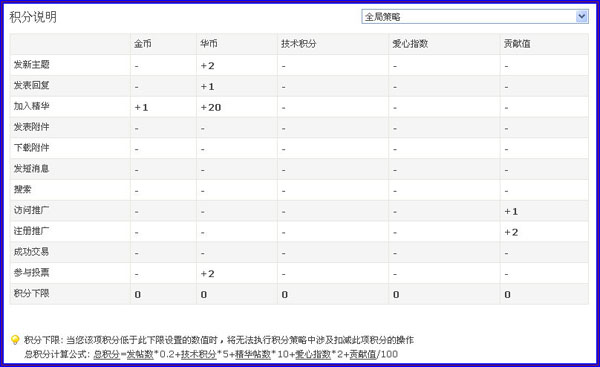600x367 pixels.
Task: Select the 发新主题 row label
Action: pos(32,64)
